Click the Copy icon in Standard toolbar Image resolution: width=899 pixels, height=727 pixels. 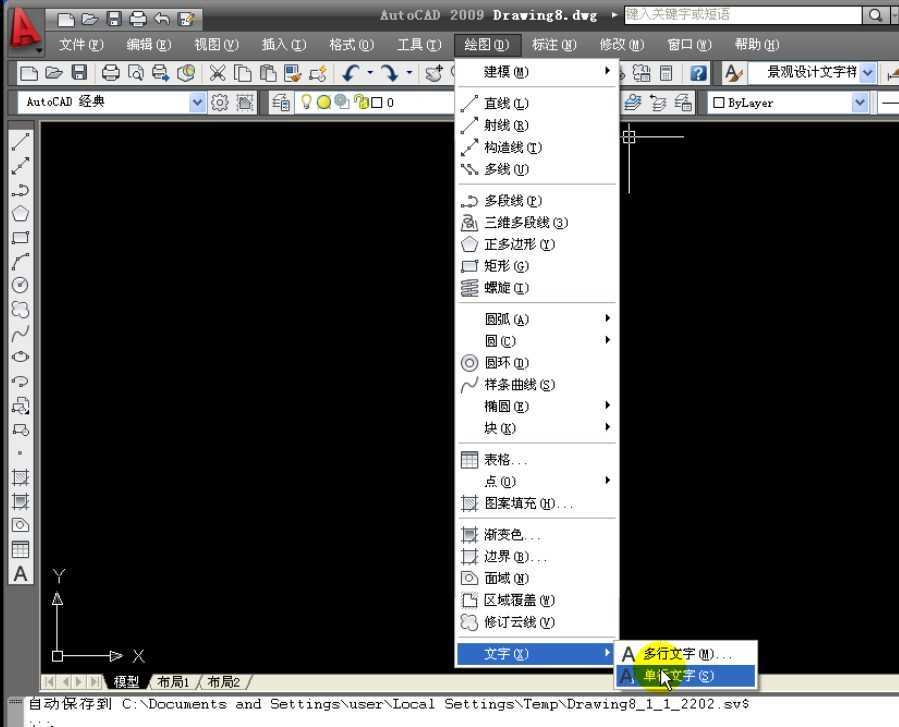tap(243, 73)
